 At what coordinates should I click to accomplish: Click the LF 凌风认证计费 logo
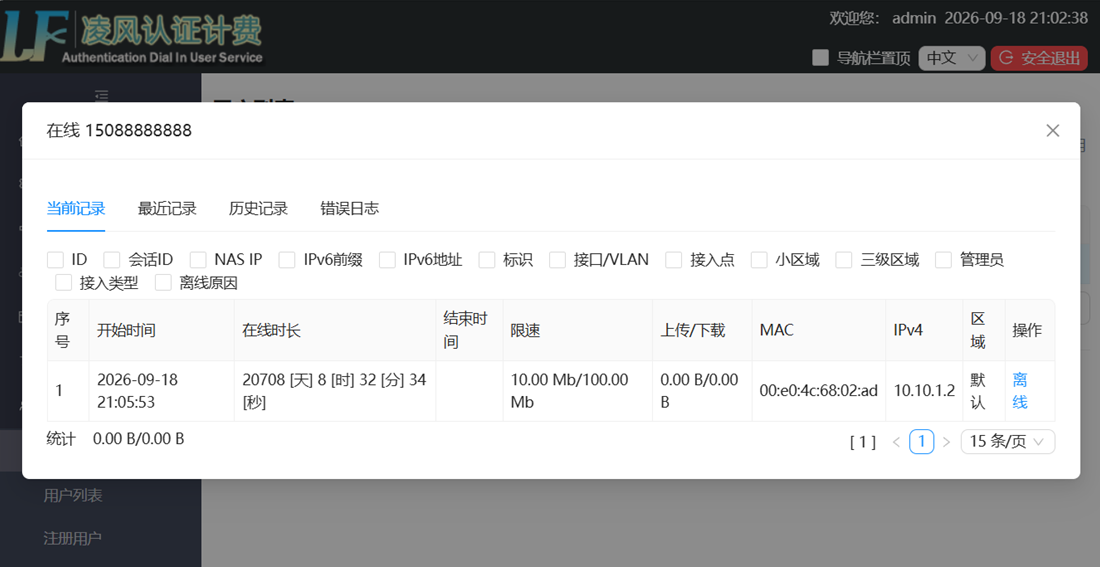click(131, 36)
